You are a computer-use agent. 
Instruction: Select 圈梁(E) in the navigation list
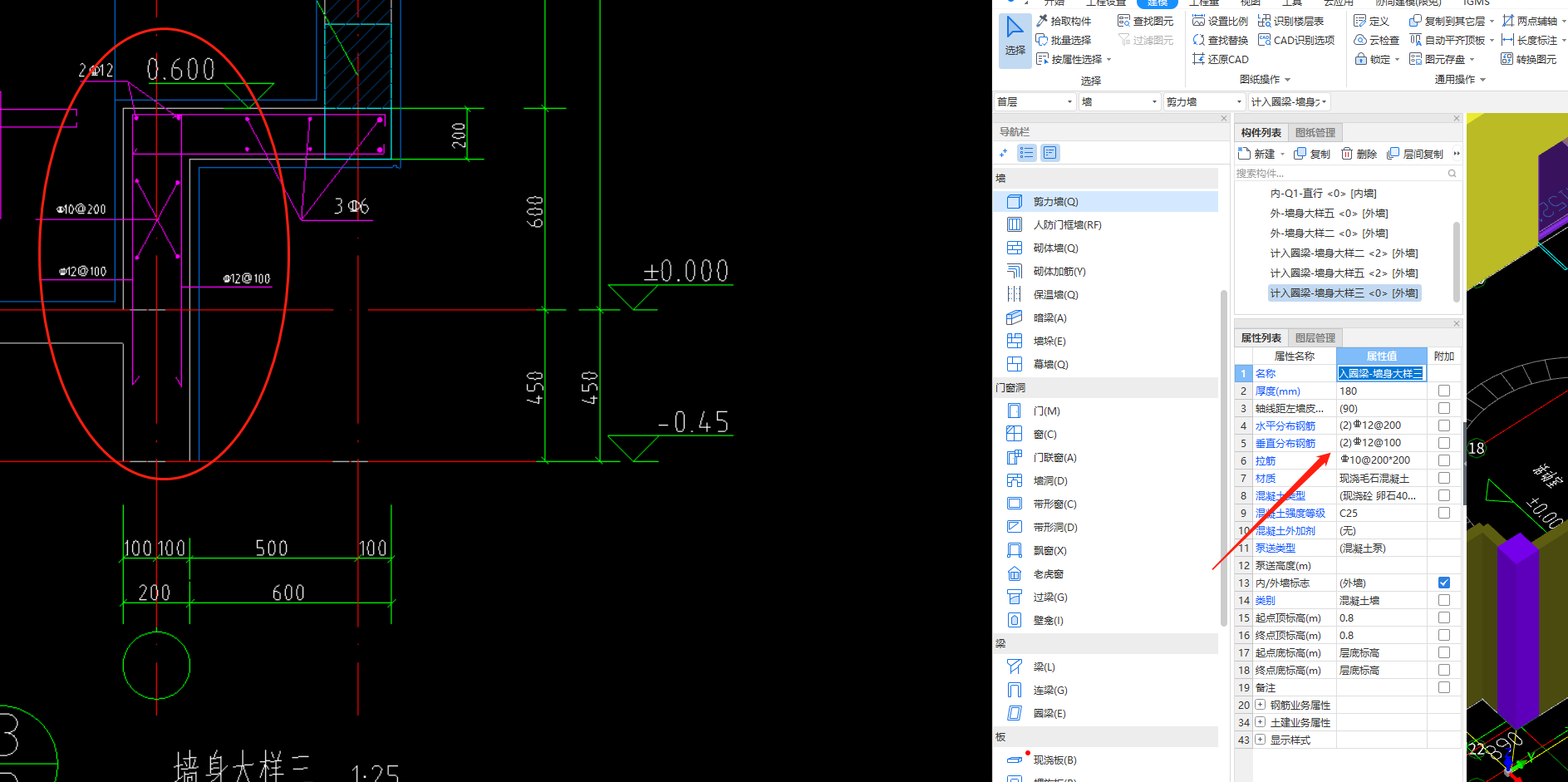point(1106,713)
